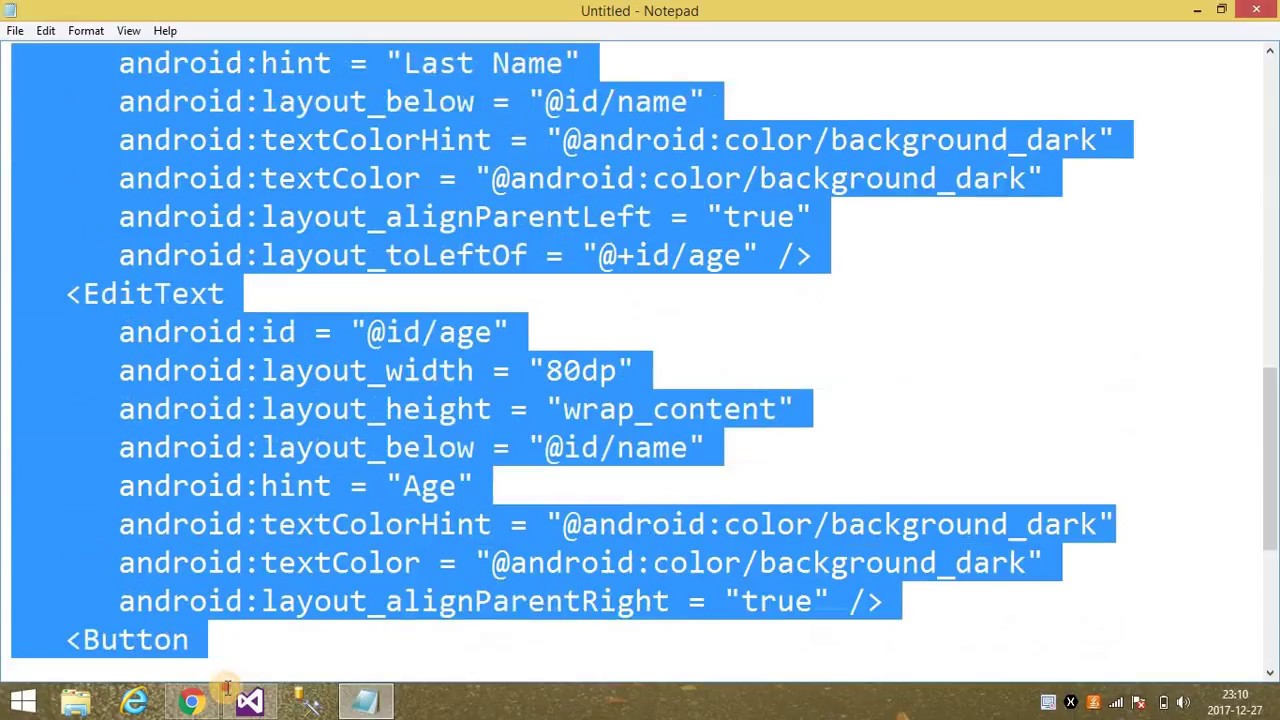This screenshot has width=1280, height=720.
Task: Switch to the Google Chrome taskbar icon
Action: (191, 702)
